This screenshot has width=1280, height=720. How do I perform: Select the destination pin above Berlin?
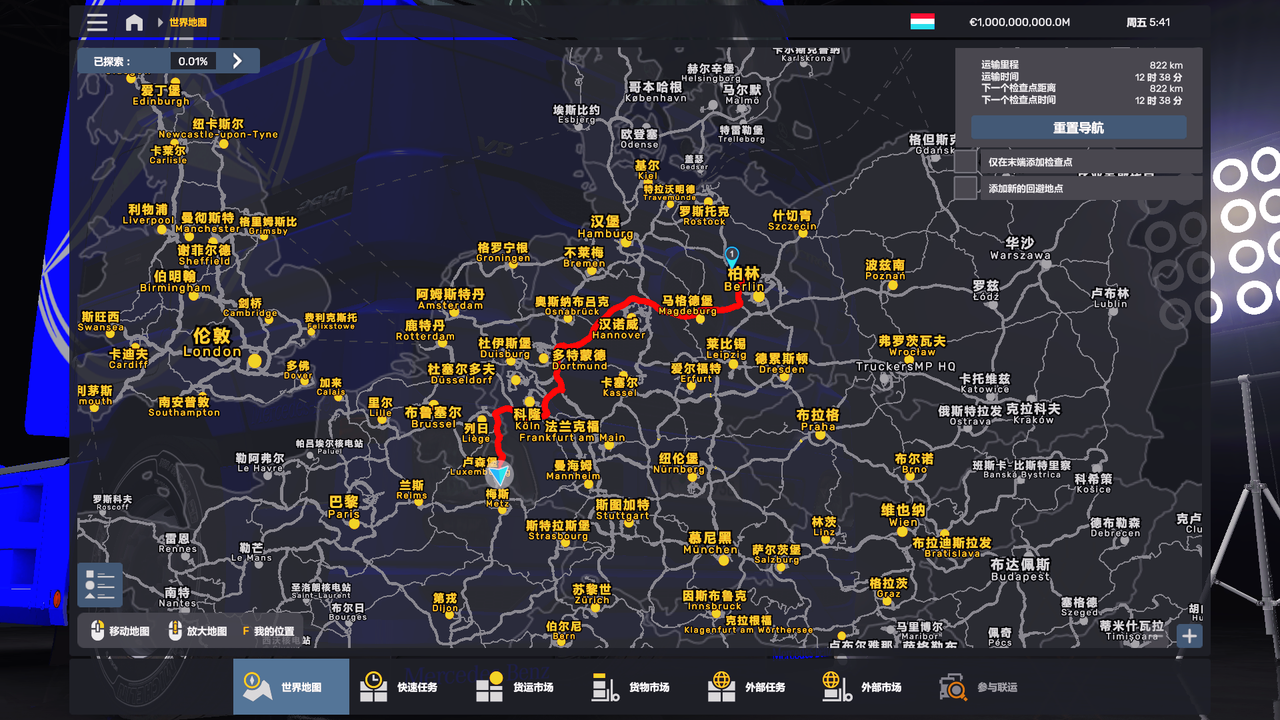click(x=732, y=257)
